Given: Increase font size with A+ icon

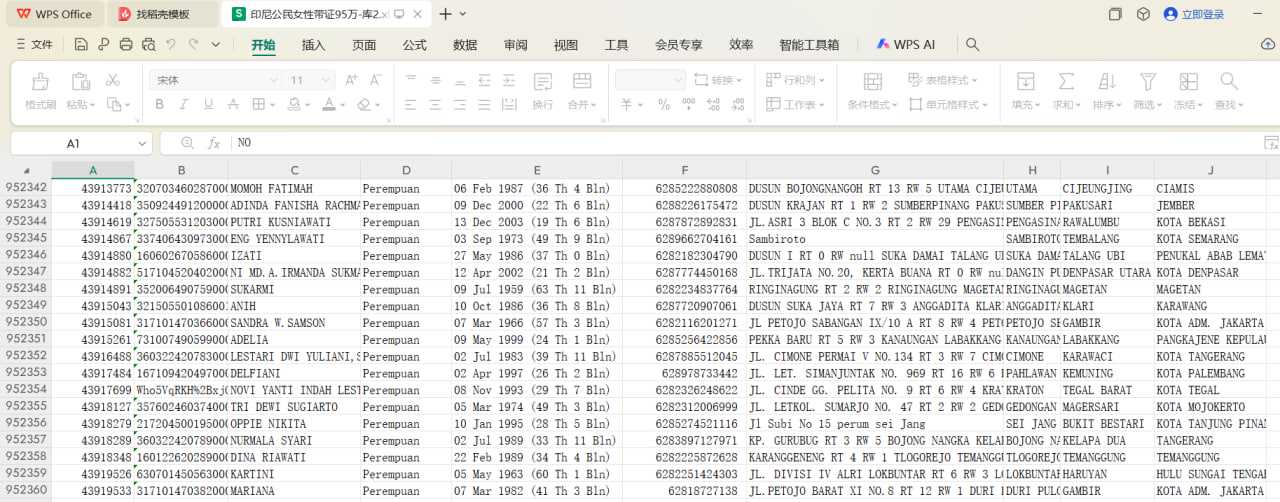Looking at the screenshot, I should pyautogui.click(x=351, y=80).
